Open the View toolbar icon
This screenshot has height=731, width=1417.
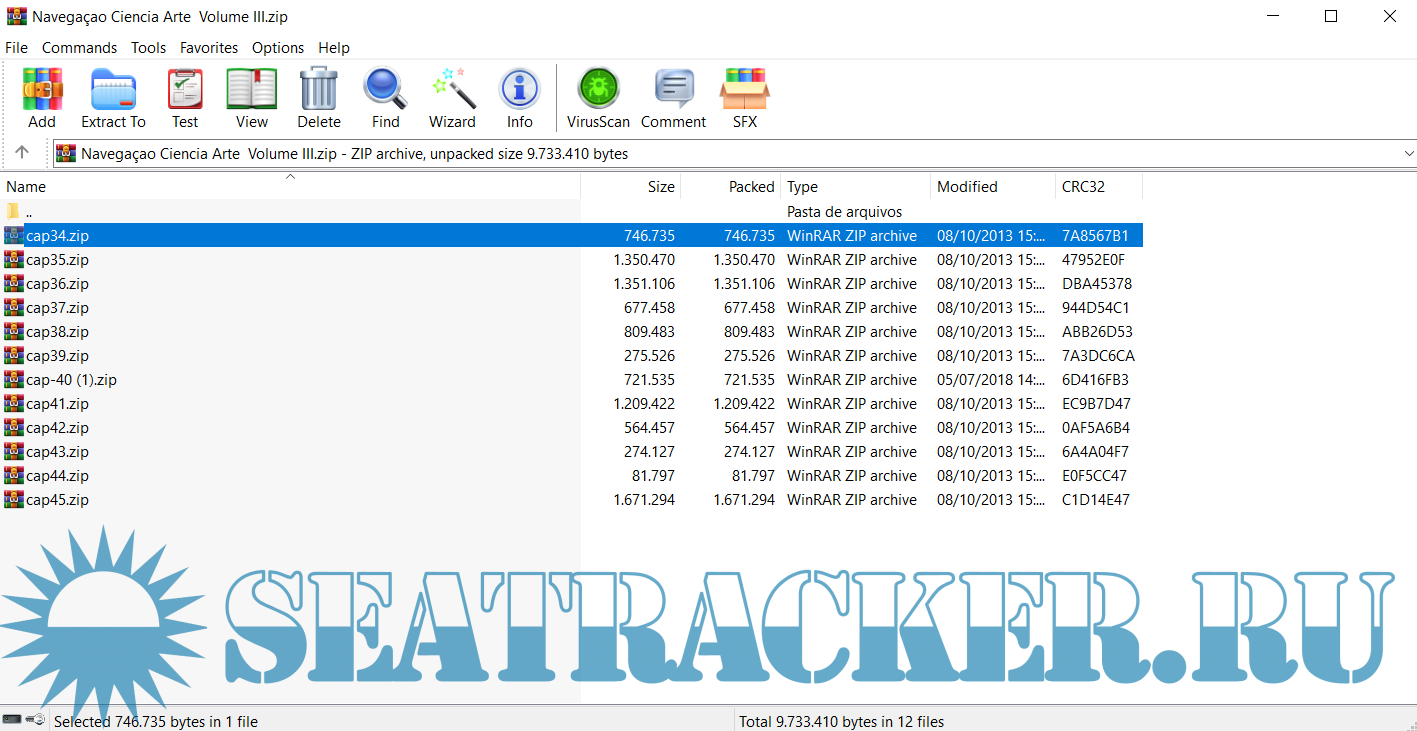click(x=252, y=98)
